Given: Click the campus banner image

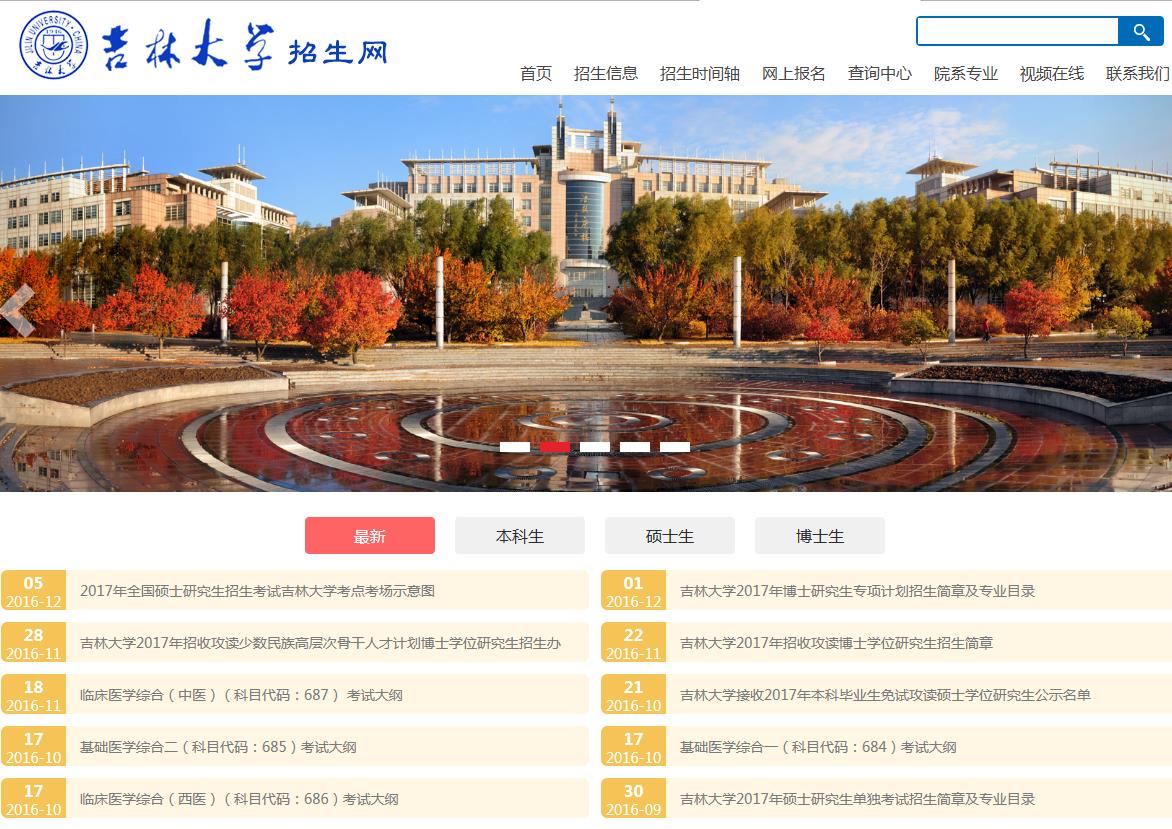Looking at the screenshot, I should (586, 293).
